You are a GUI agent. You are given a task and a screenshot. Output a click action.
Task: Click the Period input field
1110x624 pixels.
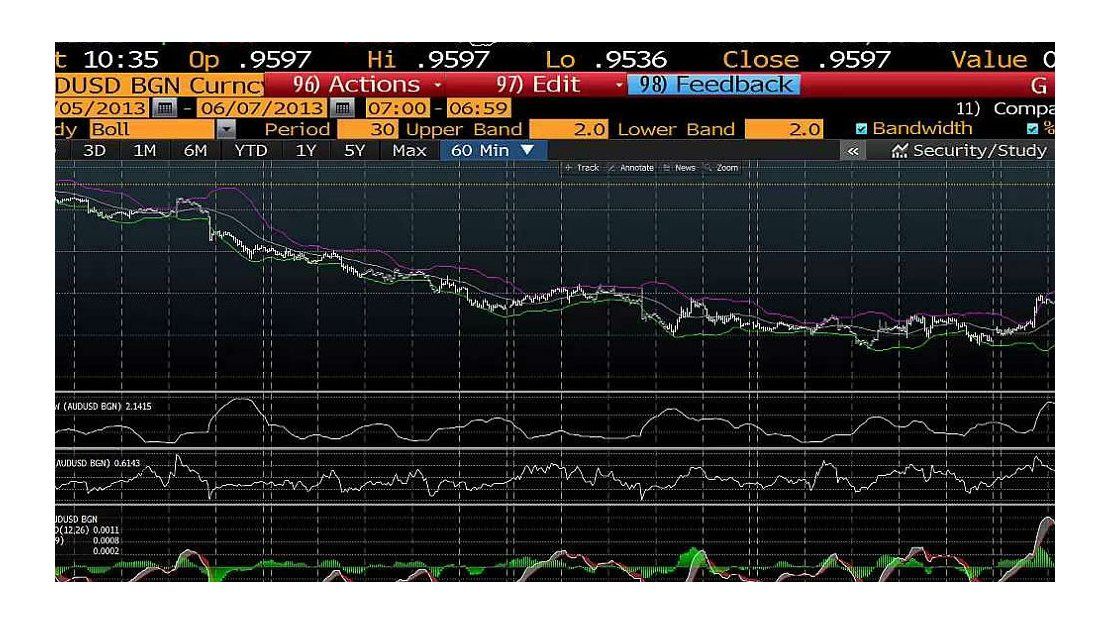tap(368, 130)
